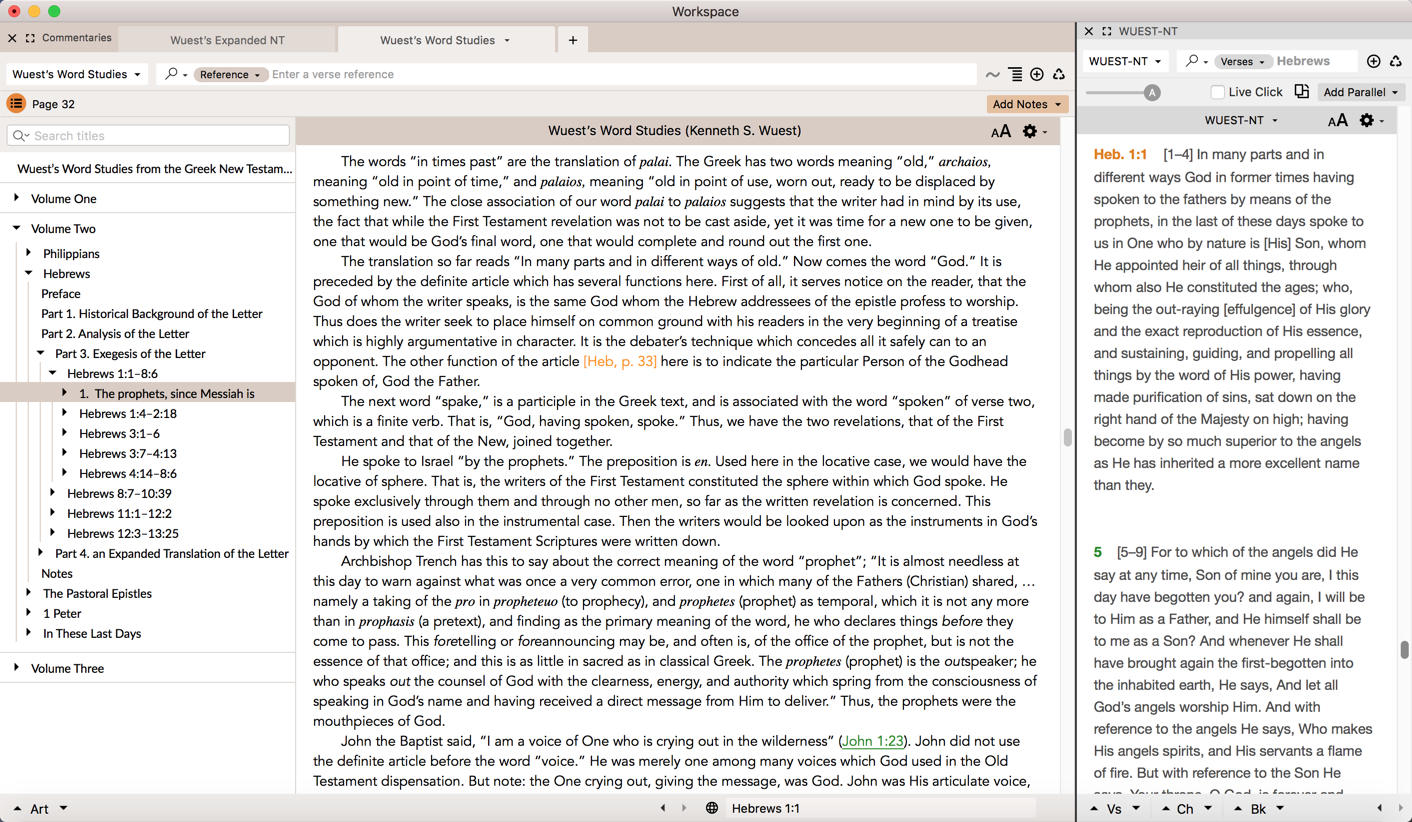Collapse Part 3. Exegesis of the Letter
The image size is (1412, 822).
click(40, 353)
